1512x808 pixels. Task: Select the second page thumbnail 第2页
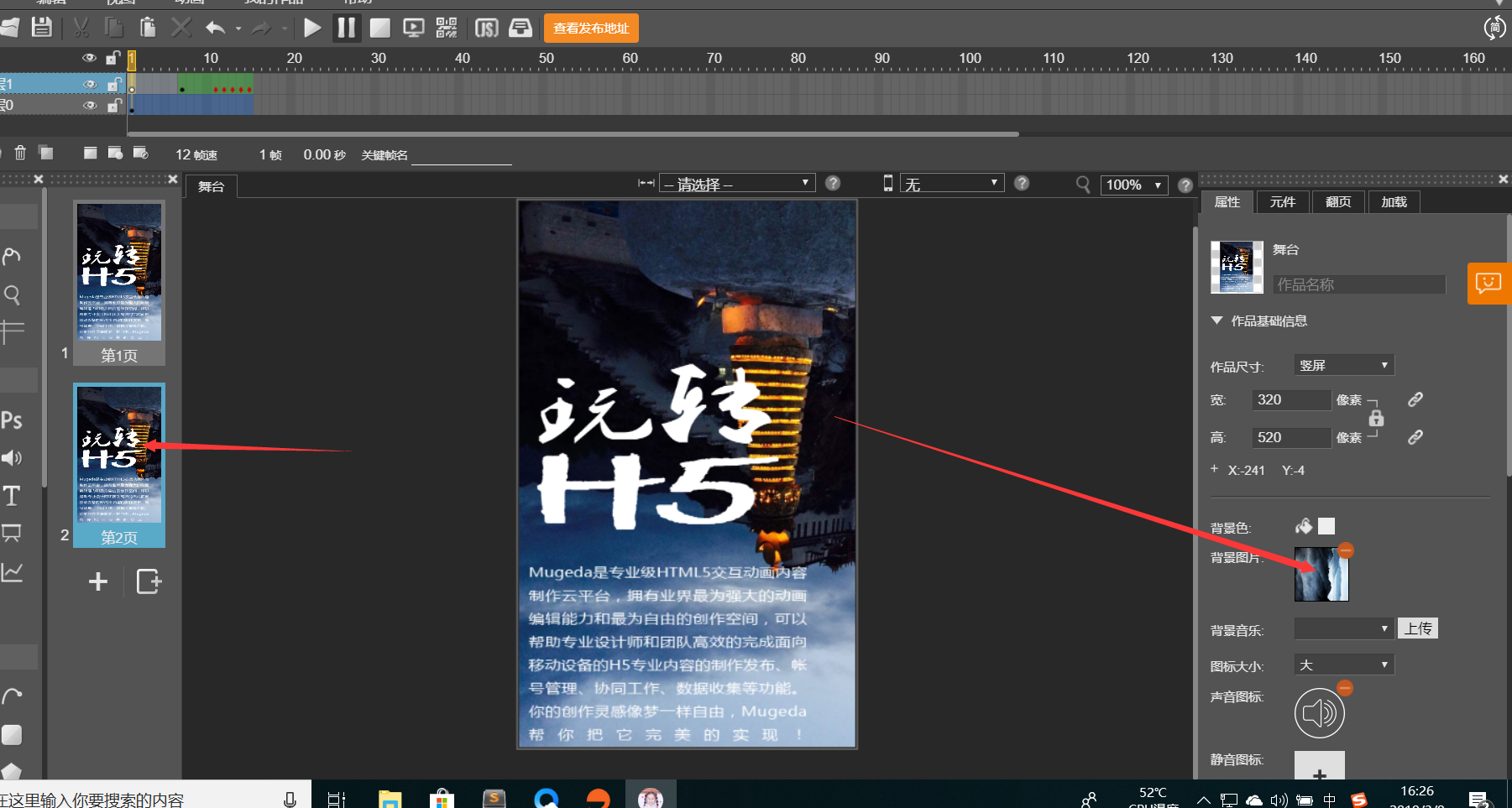point(119,466)
